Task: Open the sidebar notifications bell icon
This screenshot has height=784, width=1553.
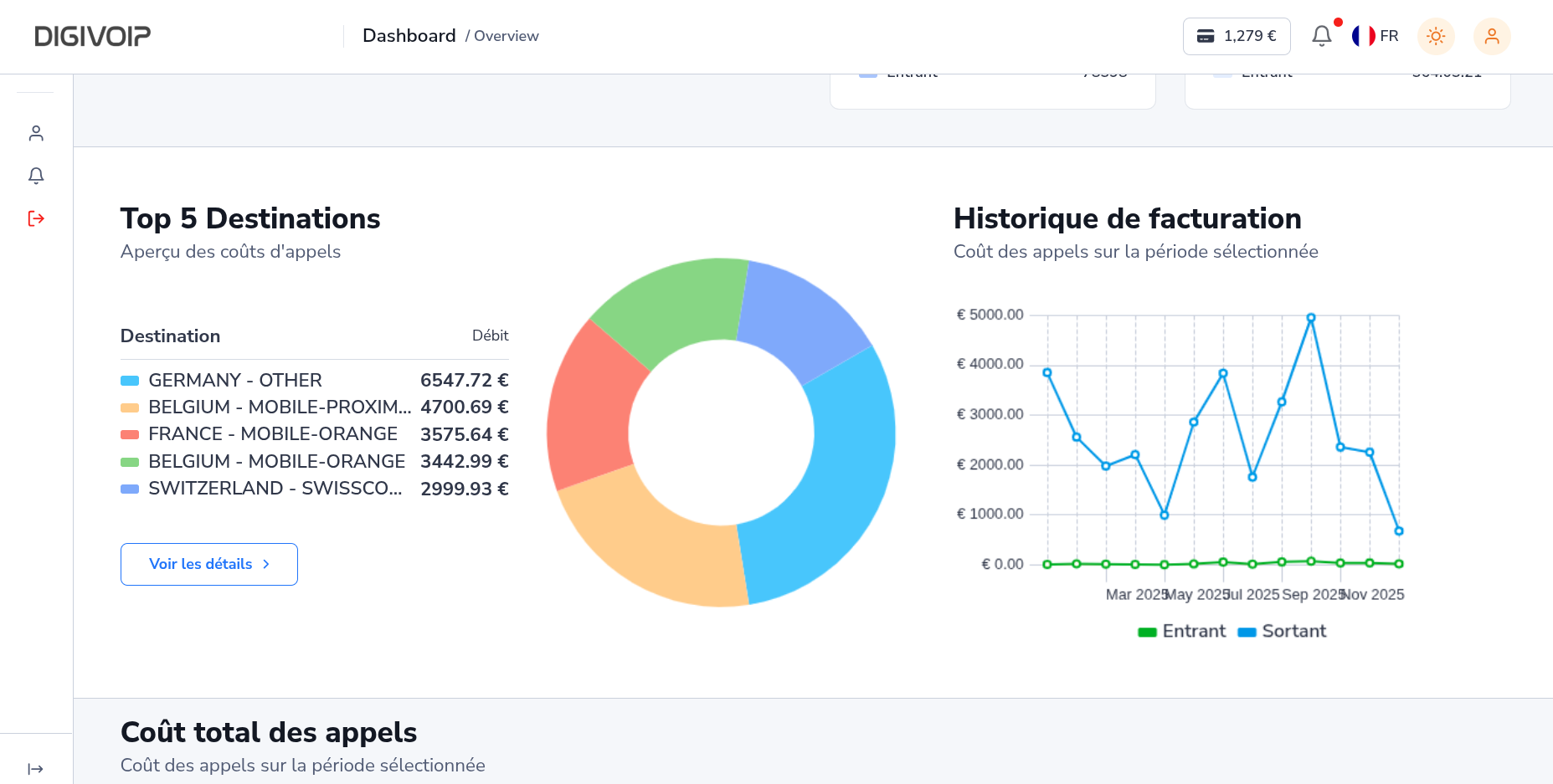Action: tap(36, 176)
